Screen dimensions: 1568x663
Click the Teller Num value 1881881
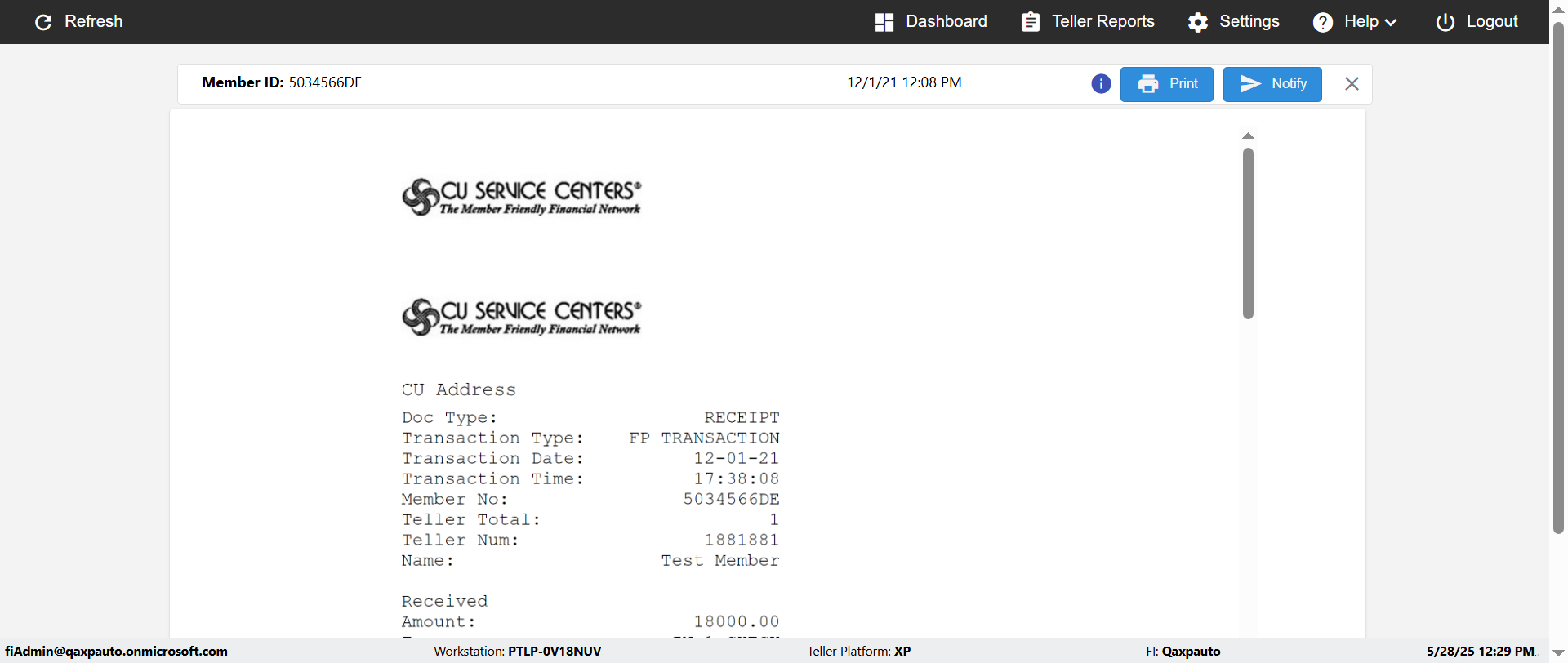(x=742, y=540)
